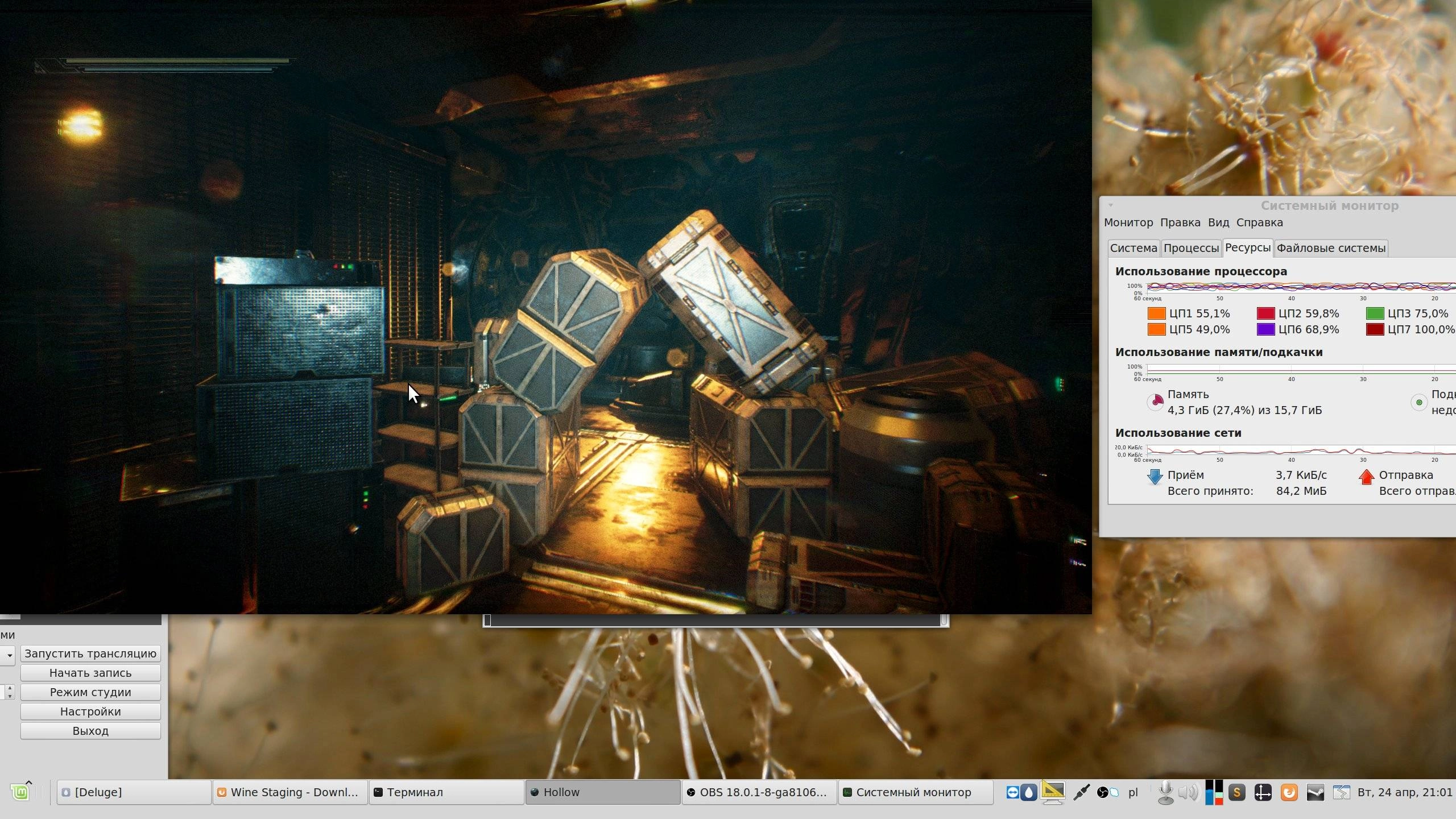The image size is (1456, 819).
Task: Switch to Системный монитор taskbar entry
Action: pos(916,792)
